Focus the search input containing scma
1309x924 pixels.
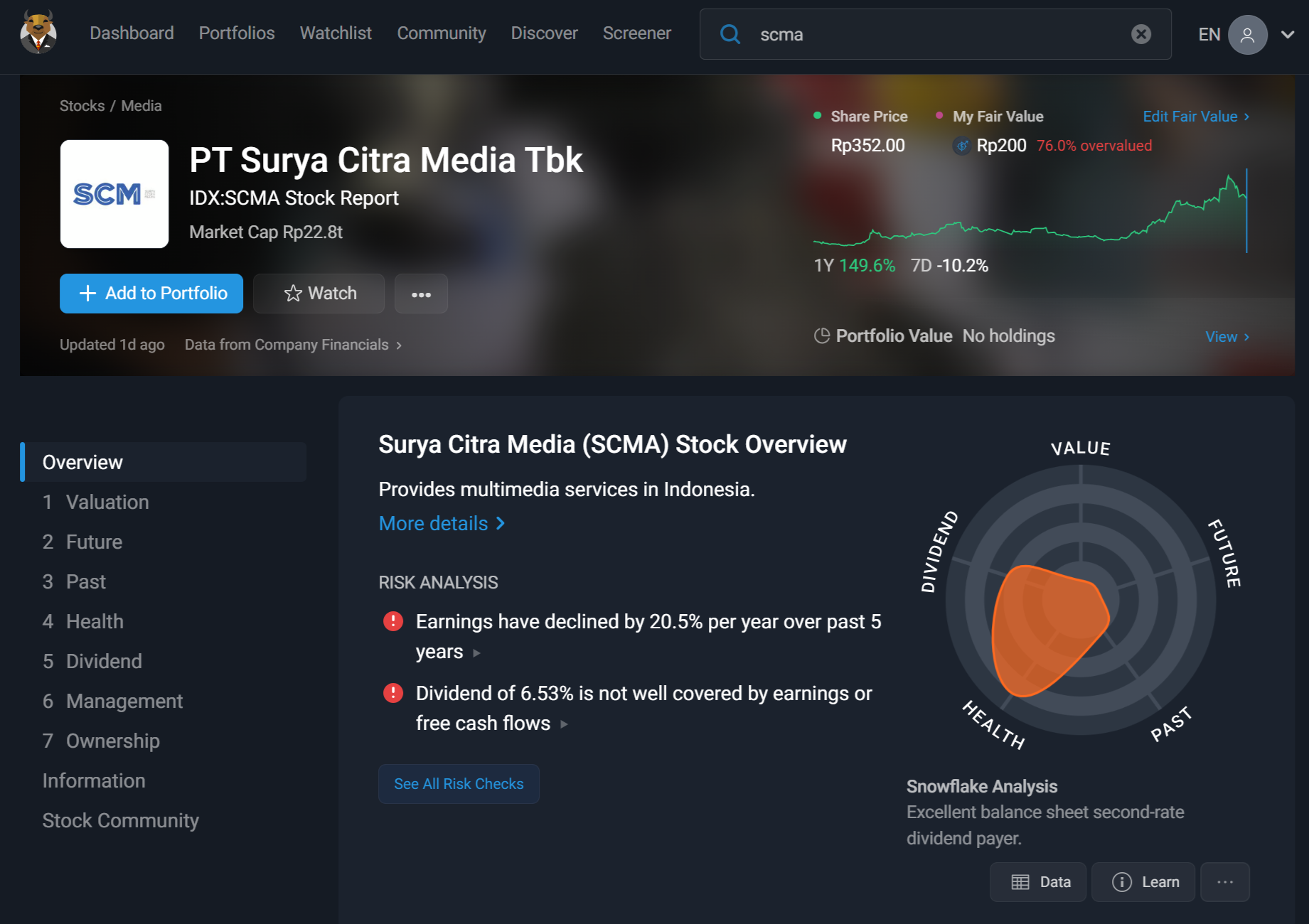click(x=936, y=34)
